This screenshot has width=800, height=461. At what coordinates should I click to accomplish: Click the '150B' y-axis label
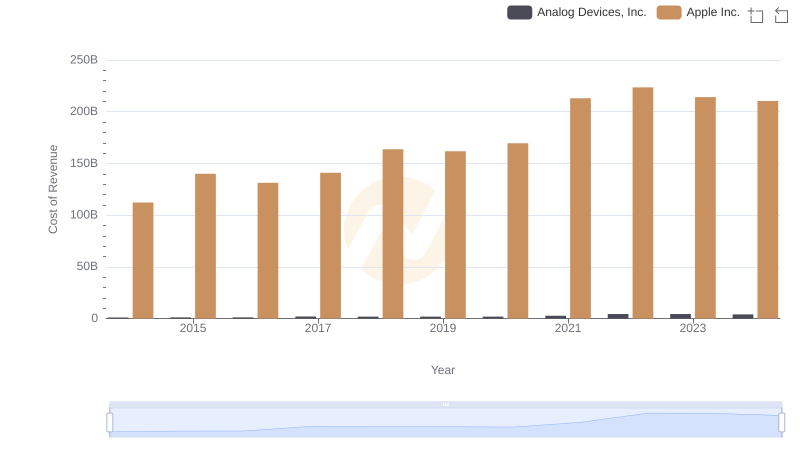coord(84,164)
